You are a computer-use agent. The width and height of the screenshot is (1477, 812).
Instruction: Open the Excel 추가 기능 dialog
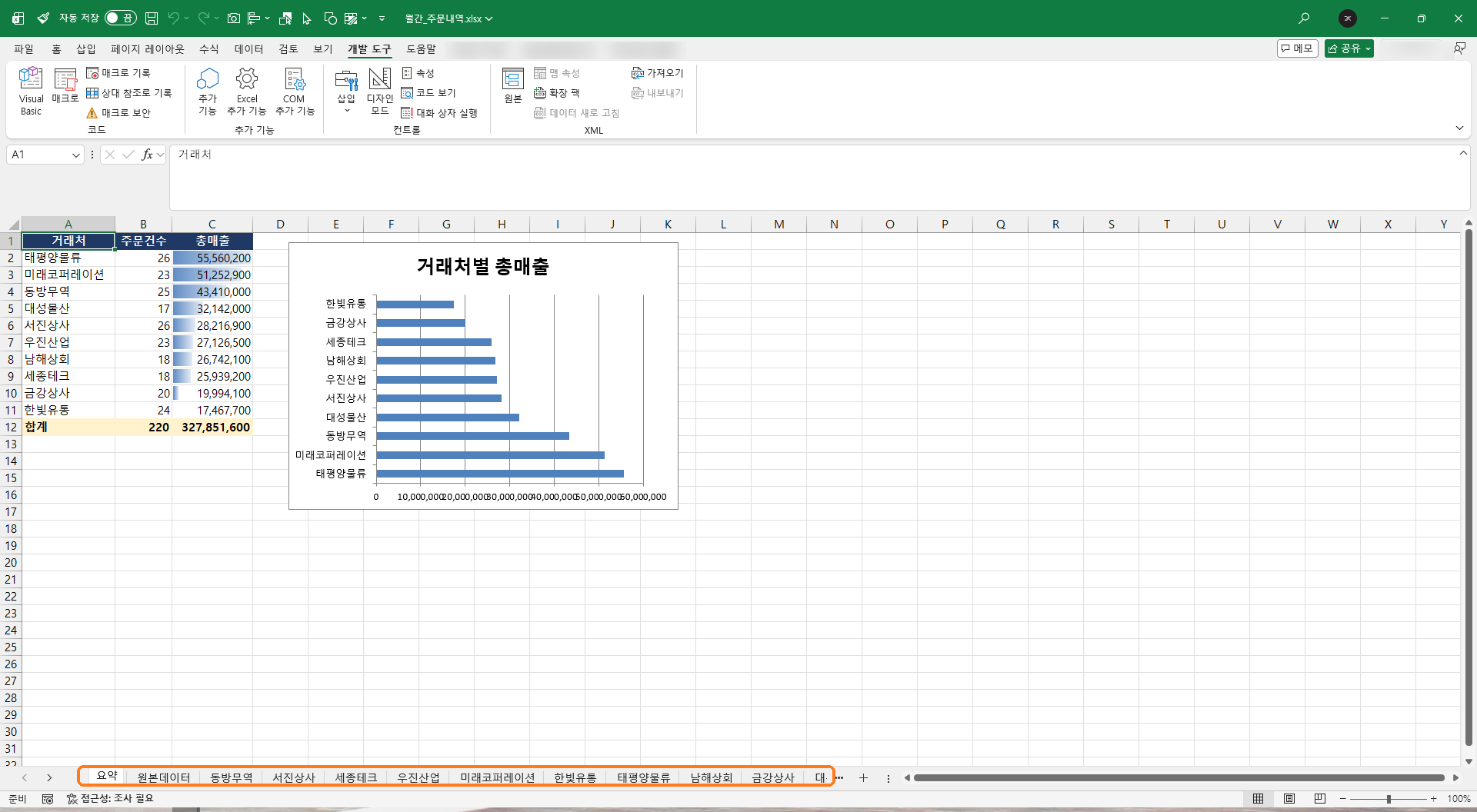[247, 91]
